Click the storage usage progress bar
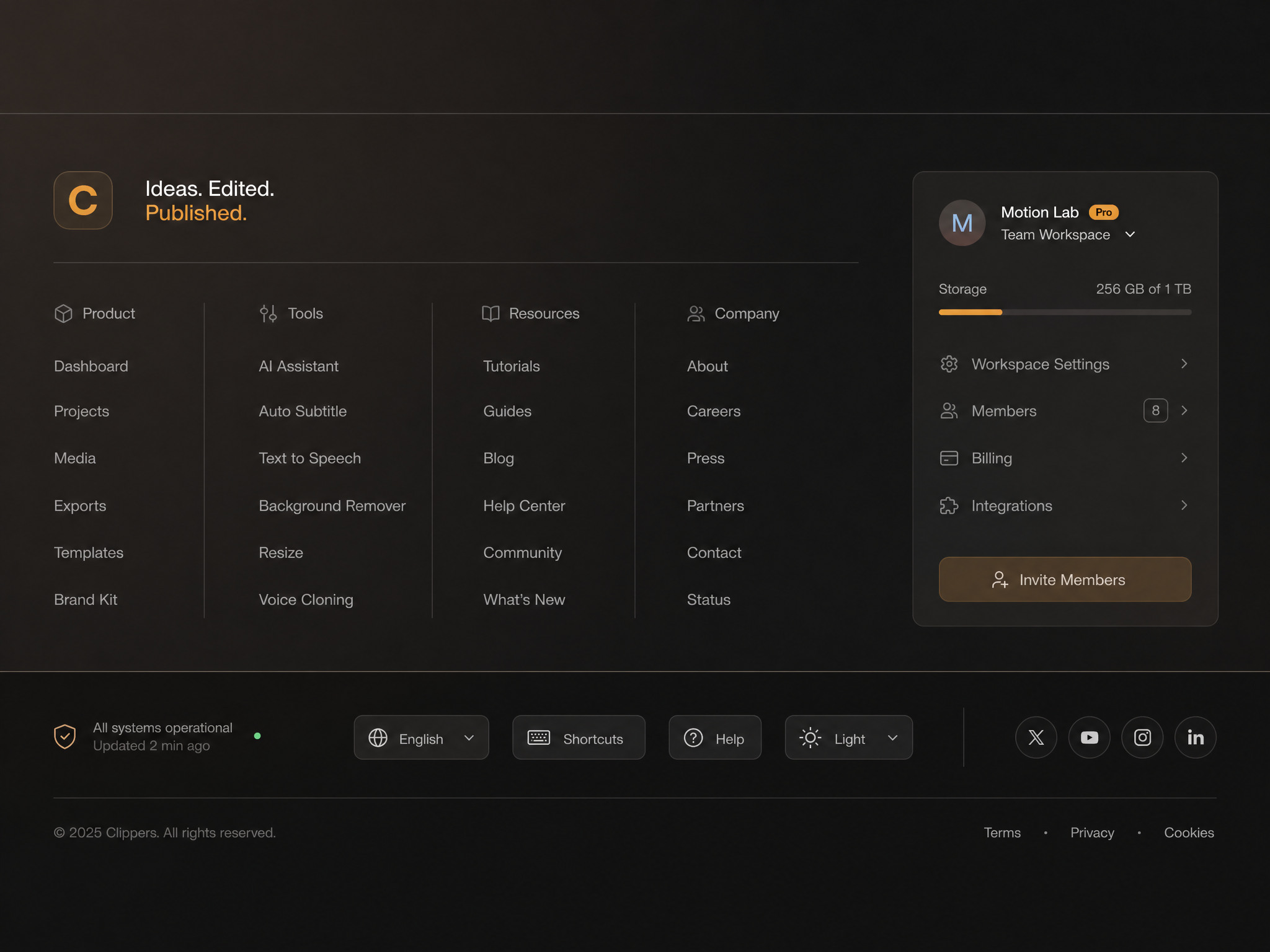This screenshot has width=1270, height=952. [x=1065, y=312]
